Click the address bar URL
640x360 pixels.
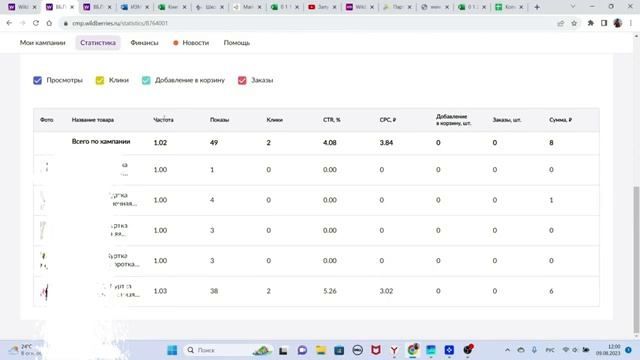pyautogui.click(x=120, y=23)
